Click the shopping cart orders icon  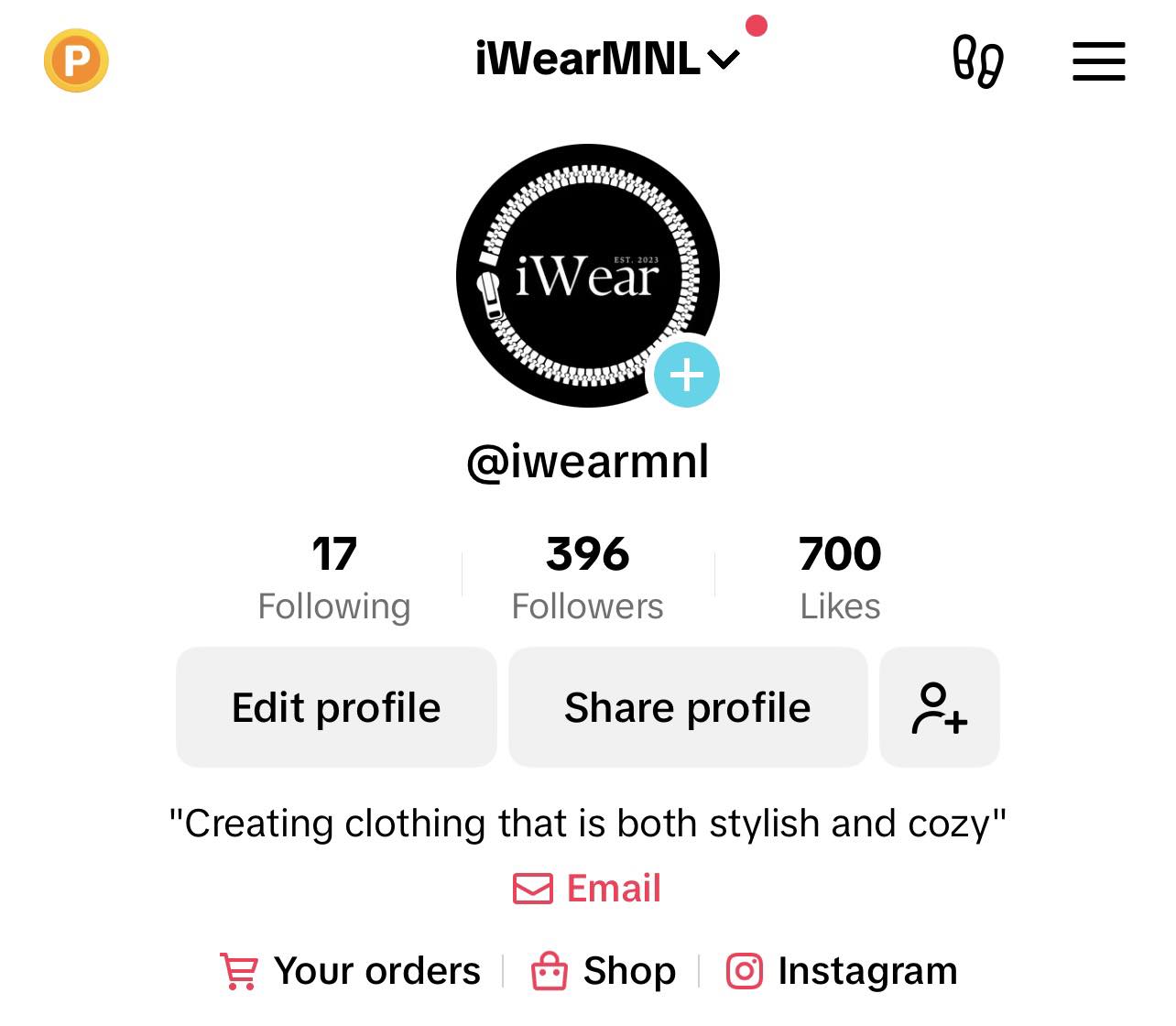[x=239, y=971]
